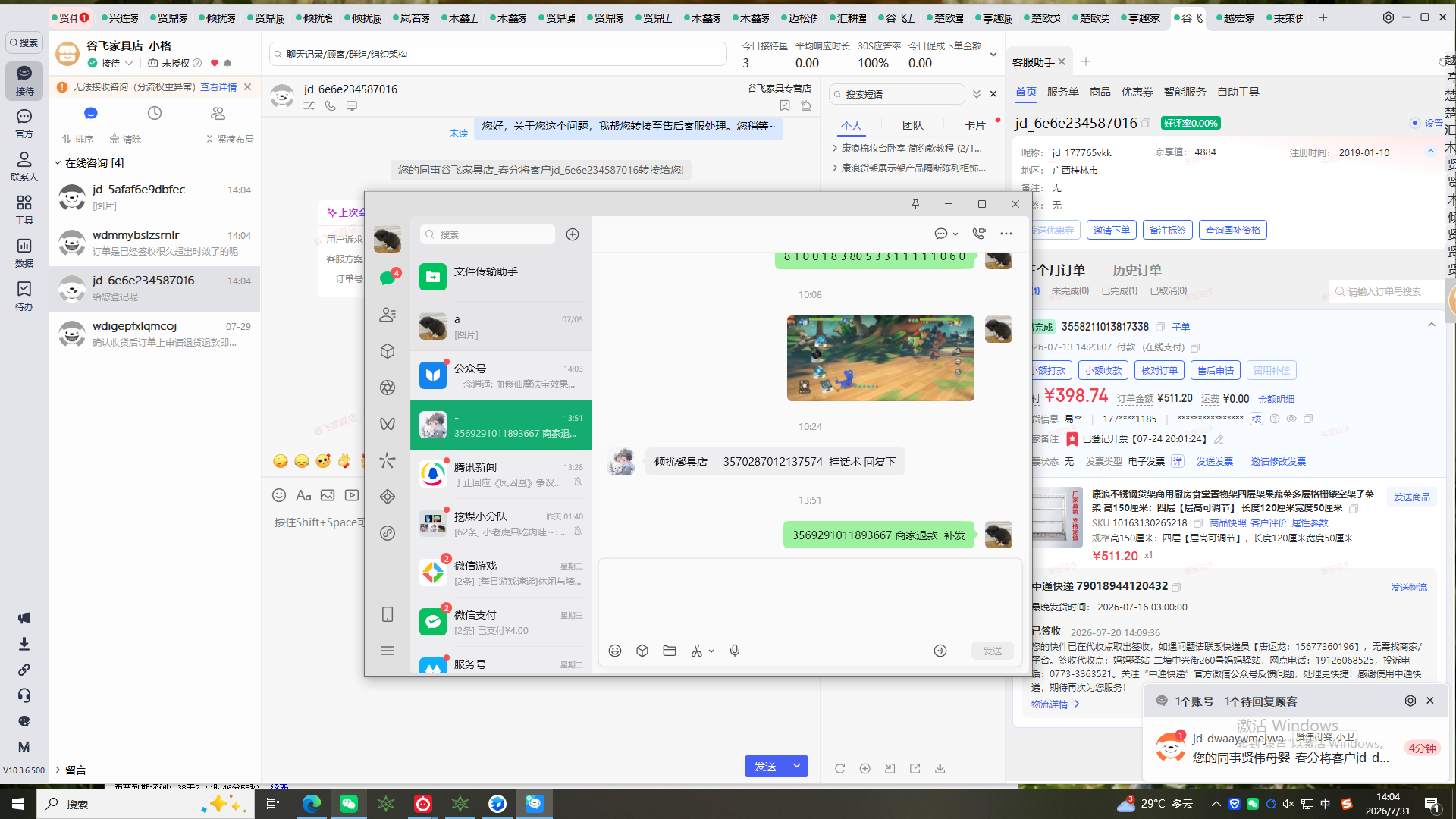Expand the 康浪梳妆台卧室 phrase group
This screenshot has height=819, width=1456.
(835, 148)
